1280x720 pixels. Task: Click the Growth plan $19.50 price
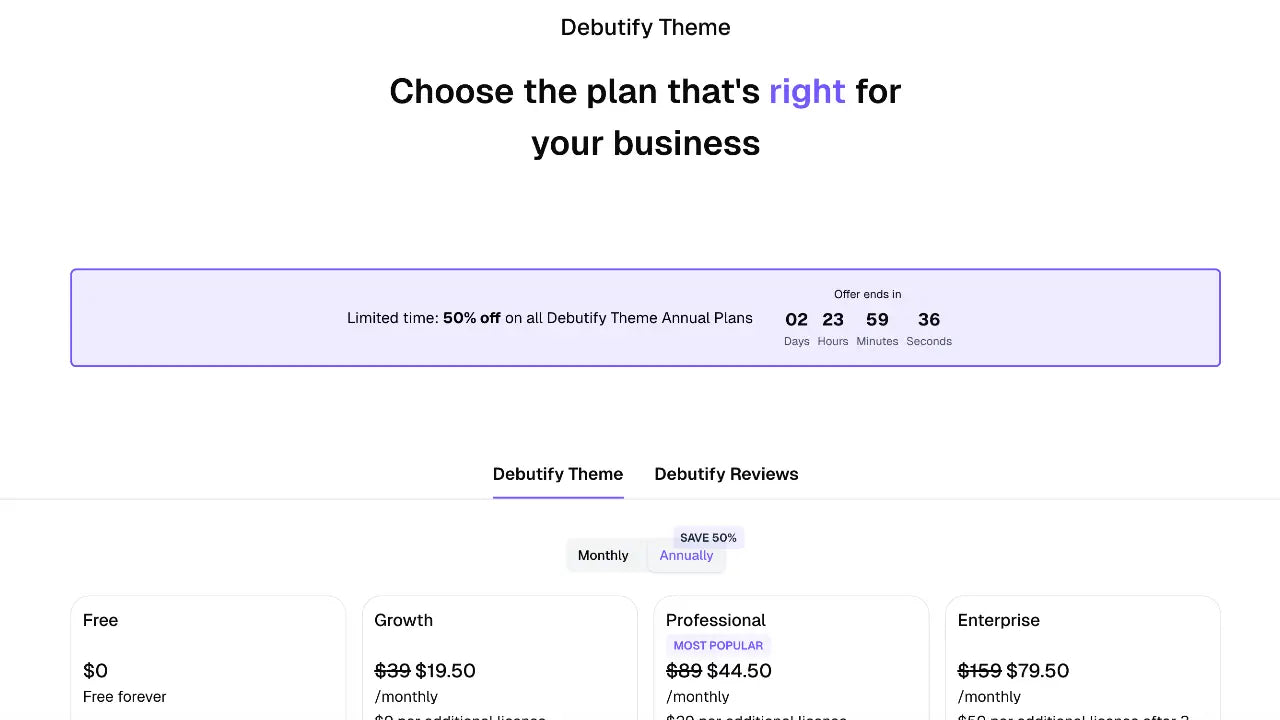[447, 670]
